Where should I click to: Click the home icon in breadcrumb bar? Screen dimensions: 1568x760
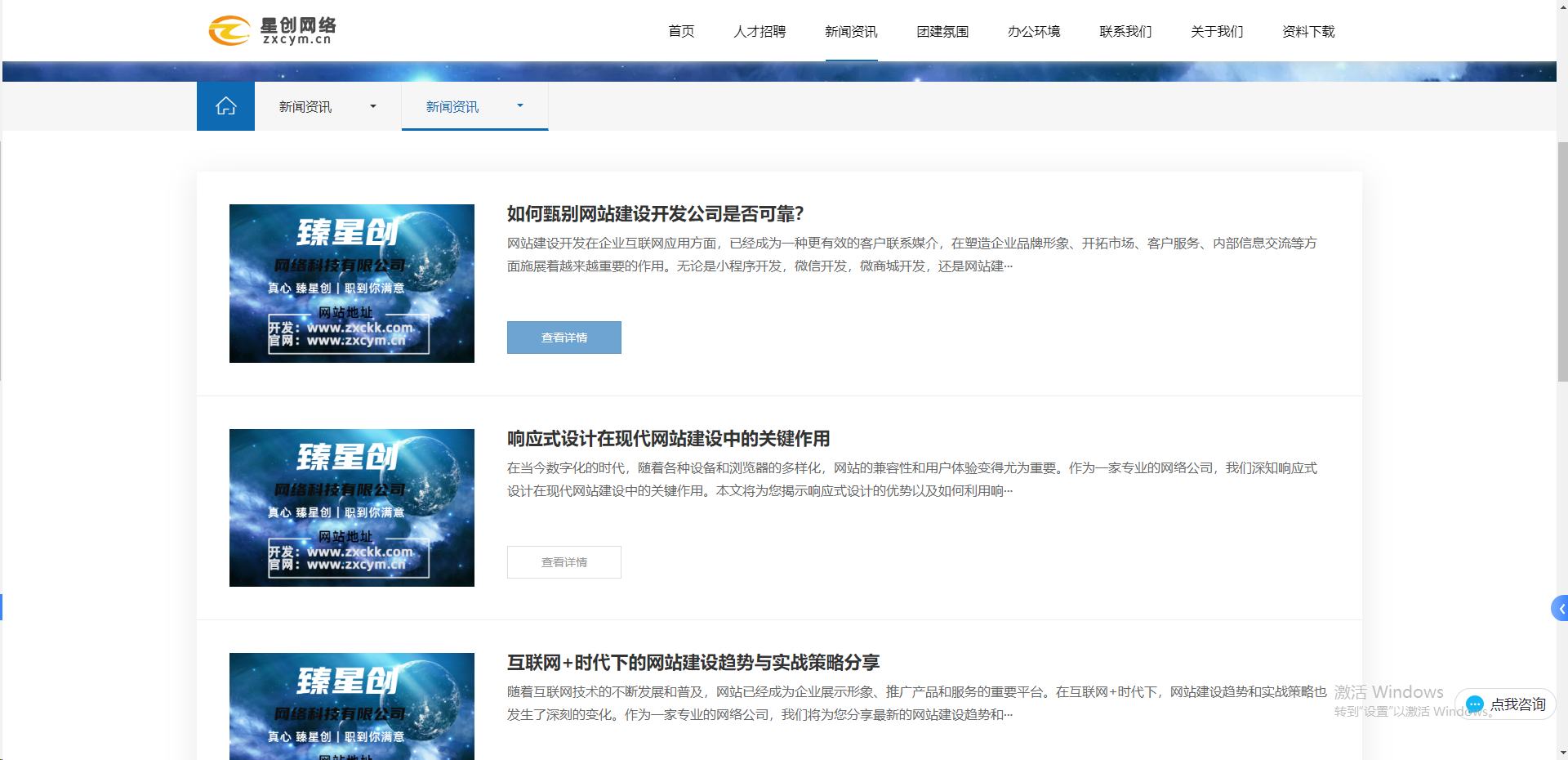[x=225, y=106]
